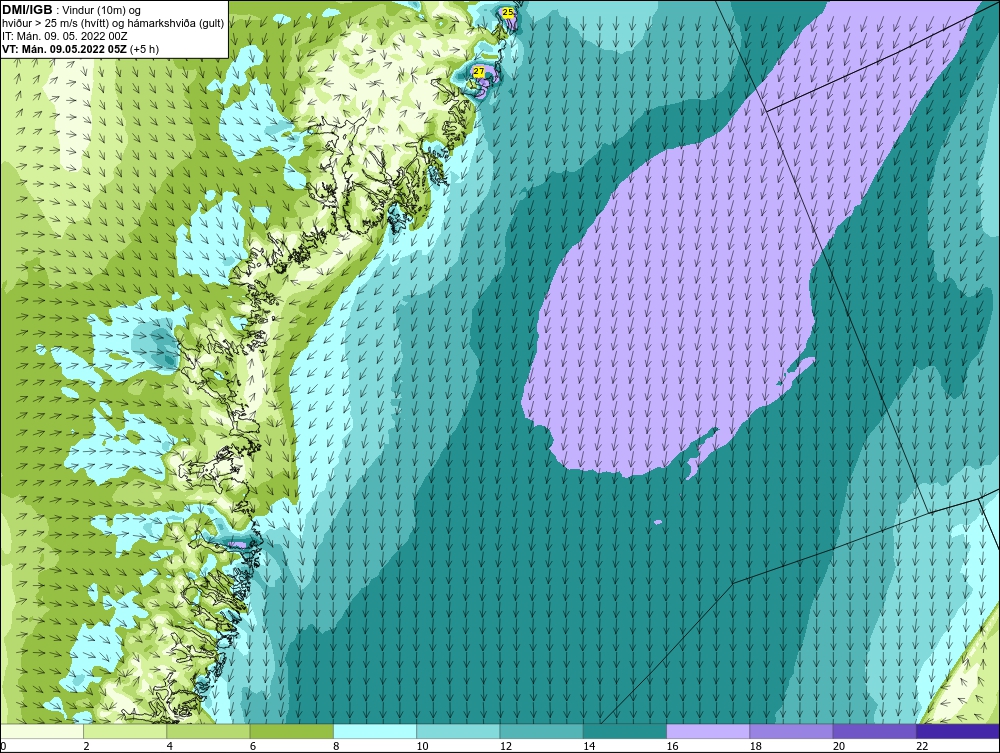Click the scale number 12
The width and height of the screenshot is (1000, 753).
[x=506, y=747]
